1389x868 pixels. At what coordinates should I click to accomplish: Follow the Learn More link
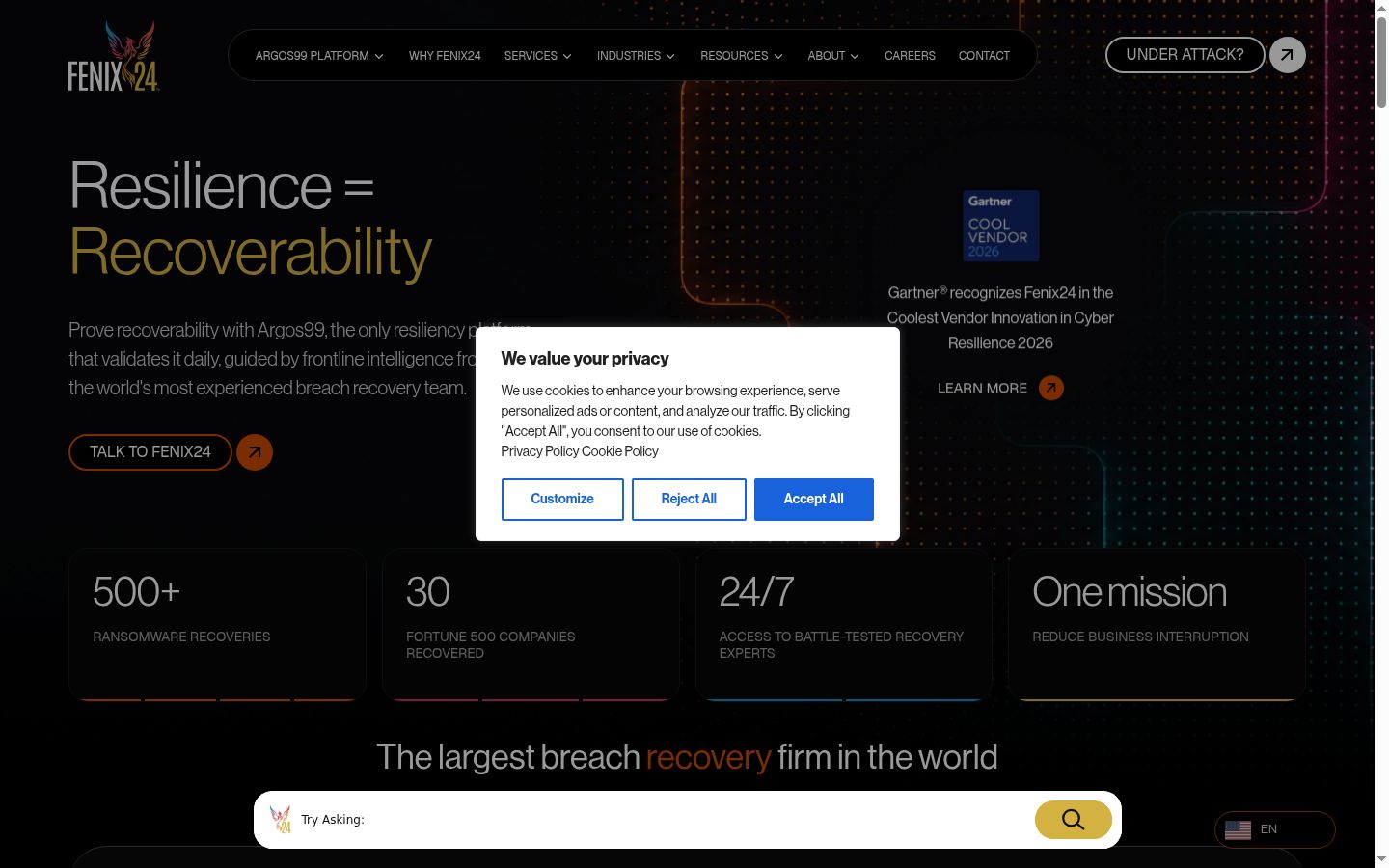[x=982, y=388]
